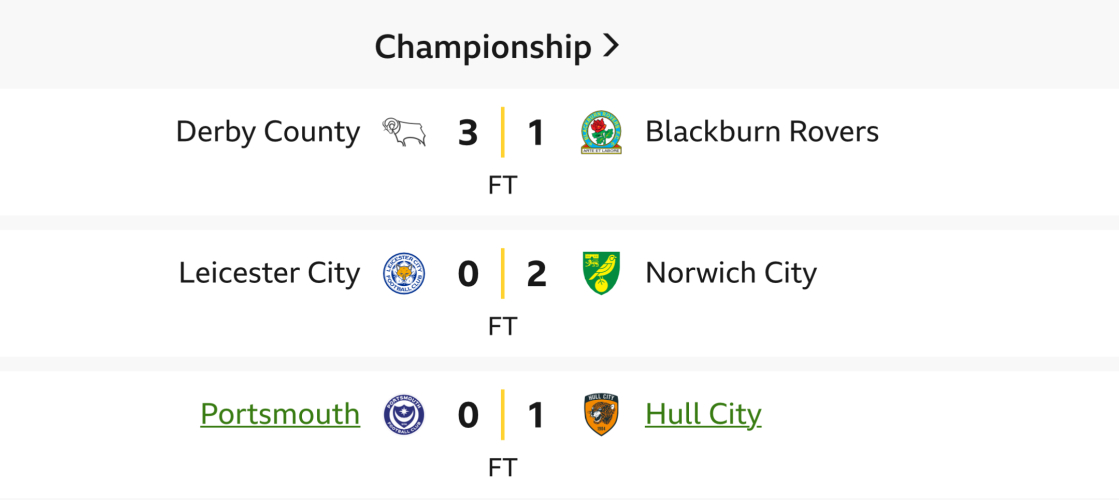Expand the chevron next to Championship
This screenshot has width=1119, height=500.
point(612,46)
